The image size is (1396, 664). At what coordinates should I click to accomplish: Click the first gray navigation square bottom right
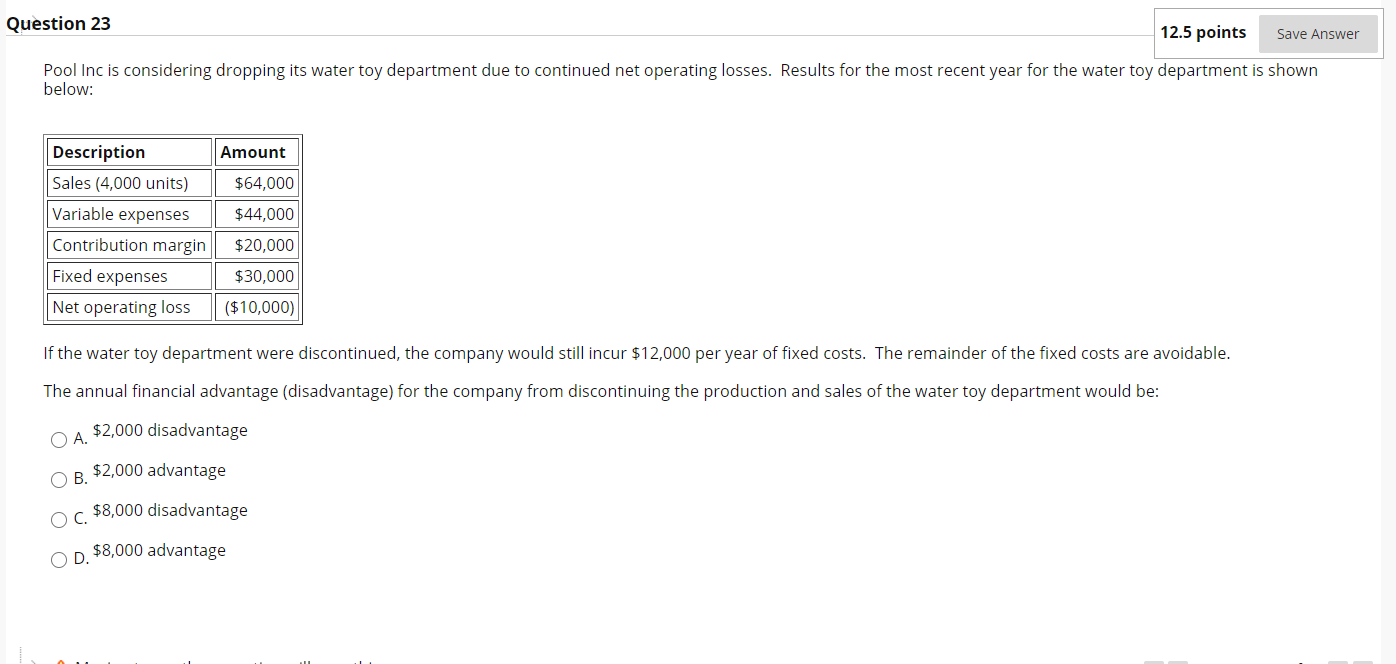pos(1154,662)
